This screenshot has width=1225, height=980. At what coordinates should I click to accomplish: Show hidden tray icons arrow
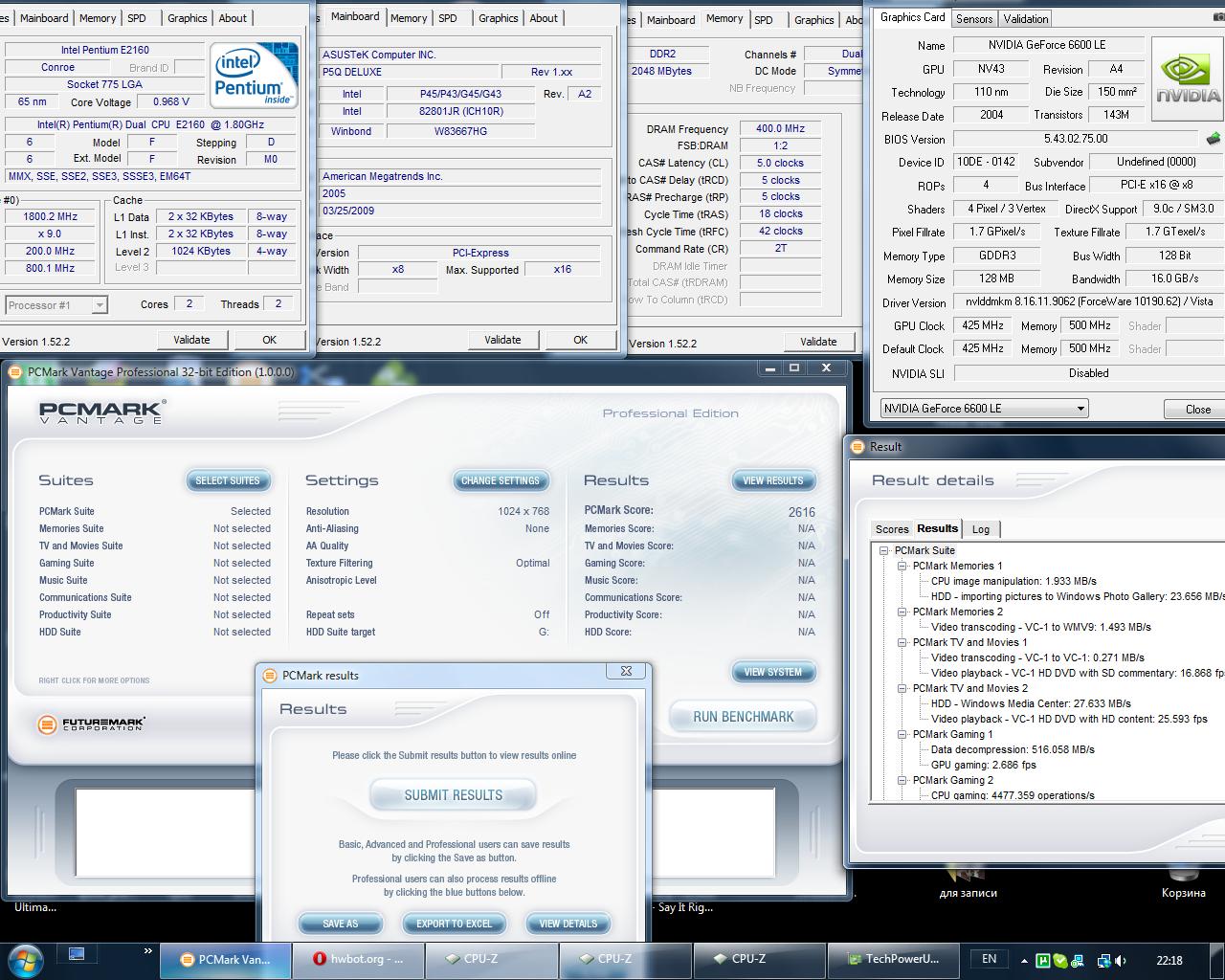click(x=1023, y=960)
